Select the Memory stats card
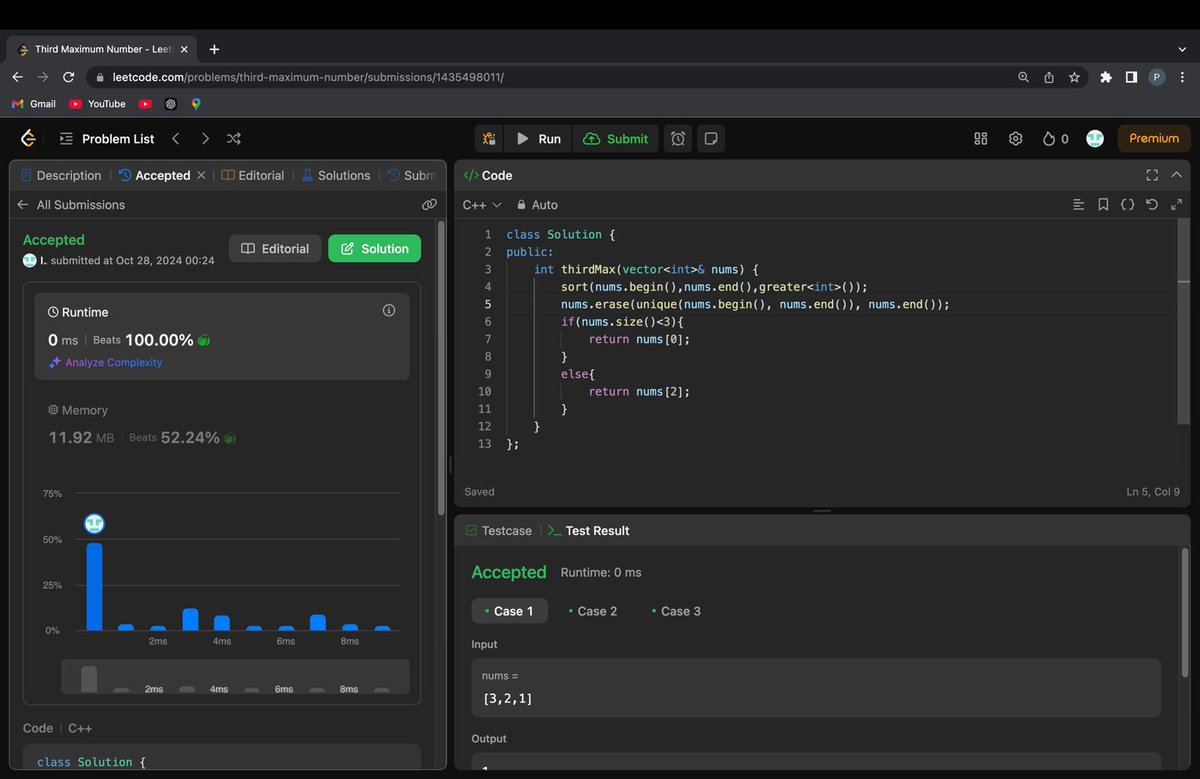Image resolution: width=1200 pixels, height=779 pixels. [221, 427]
